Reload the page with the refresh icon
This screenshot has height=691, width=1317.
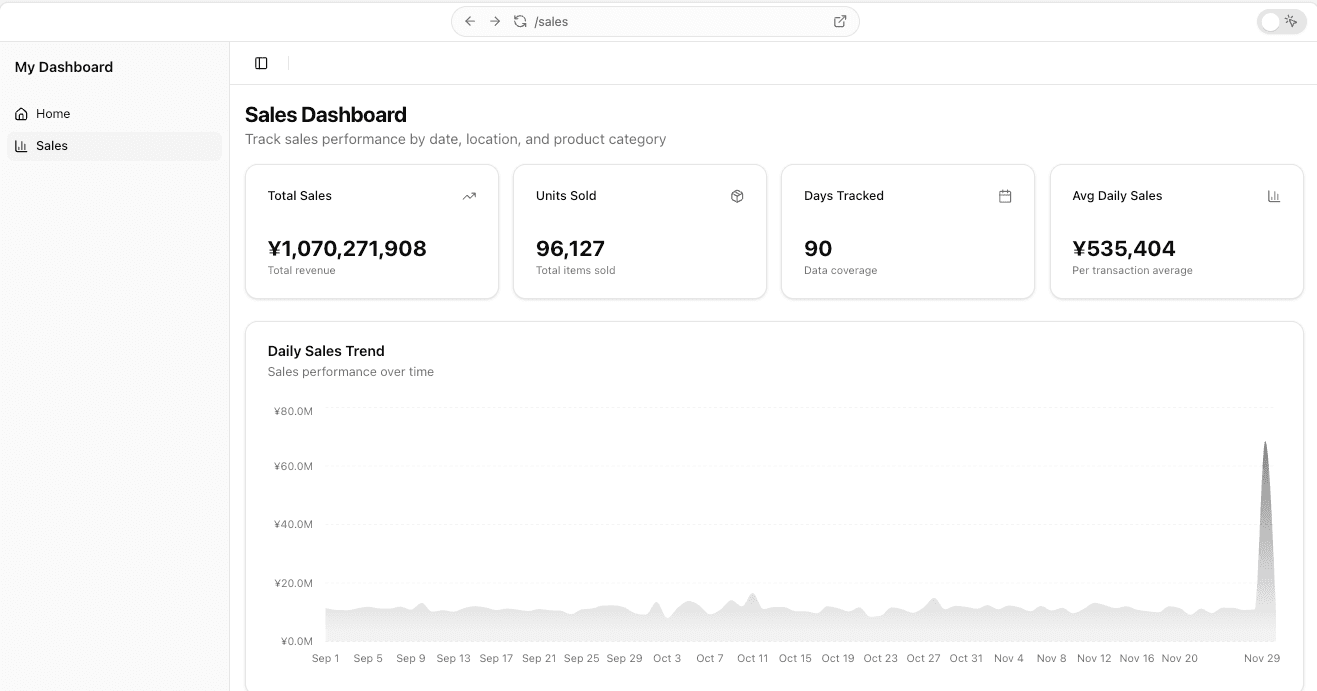[x=519, y=20]
